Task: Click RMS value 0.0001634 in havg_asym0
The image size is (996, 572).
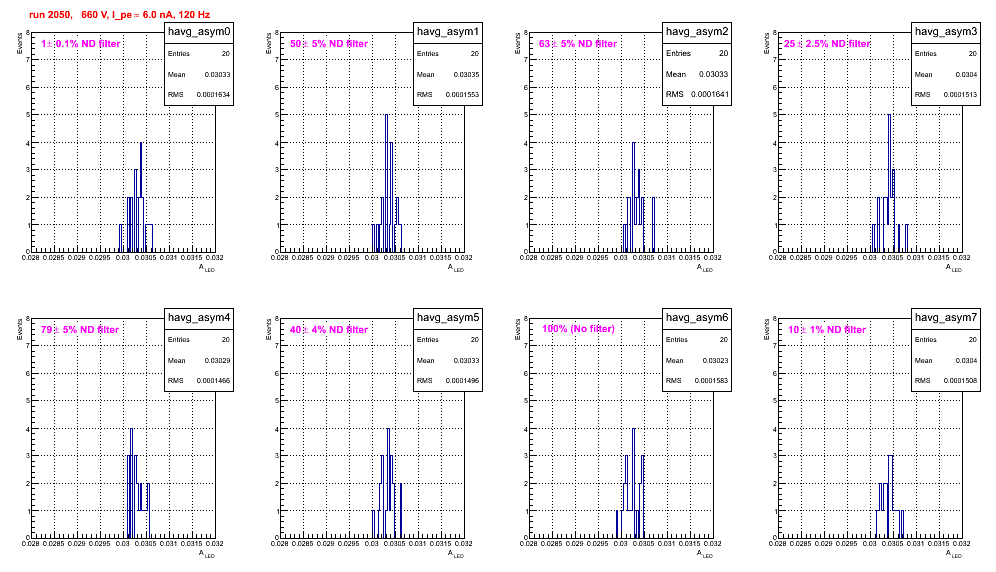Action: point(213,95)
